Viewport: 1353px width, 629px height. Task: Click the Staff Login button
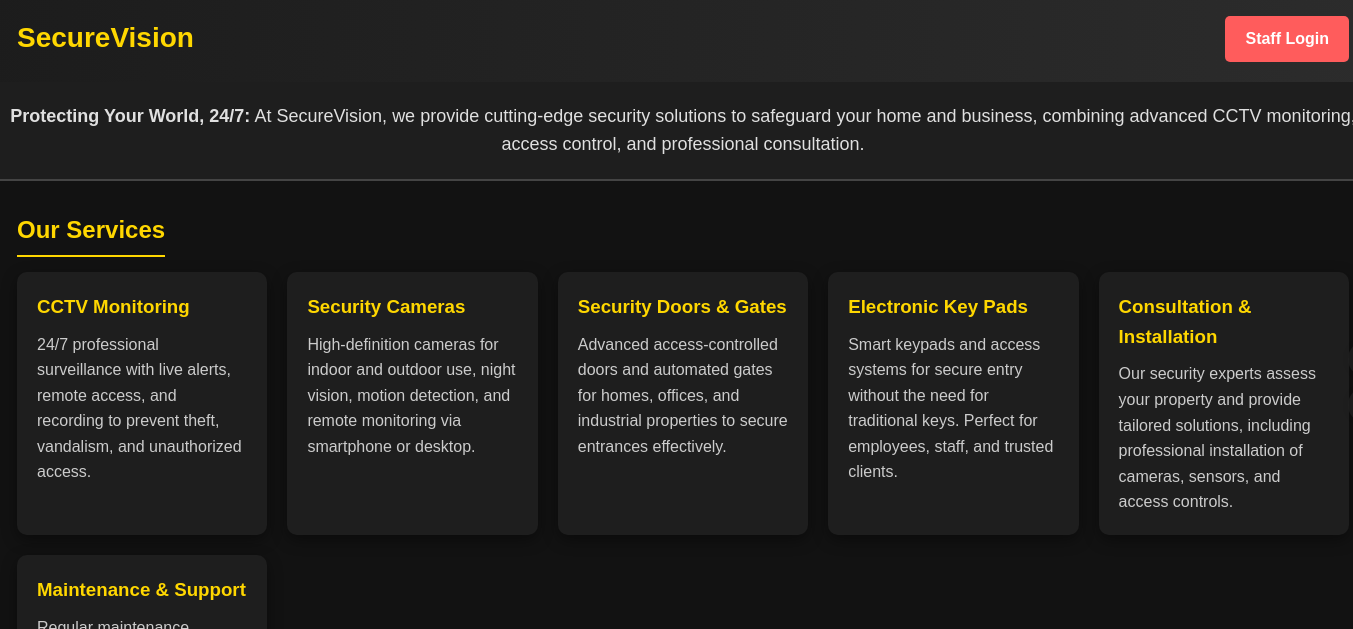(1286, 39)
